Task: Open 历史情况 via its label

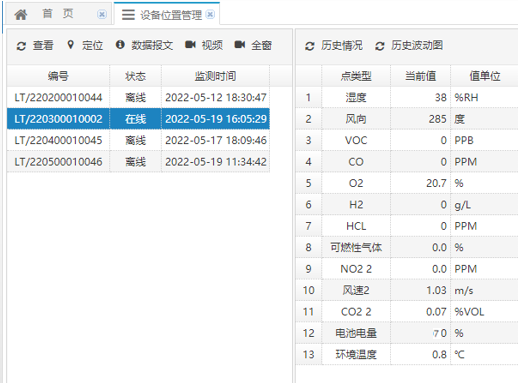Action: click(x=342, y=45)
